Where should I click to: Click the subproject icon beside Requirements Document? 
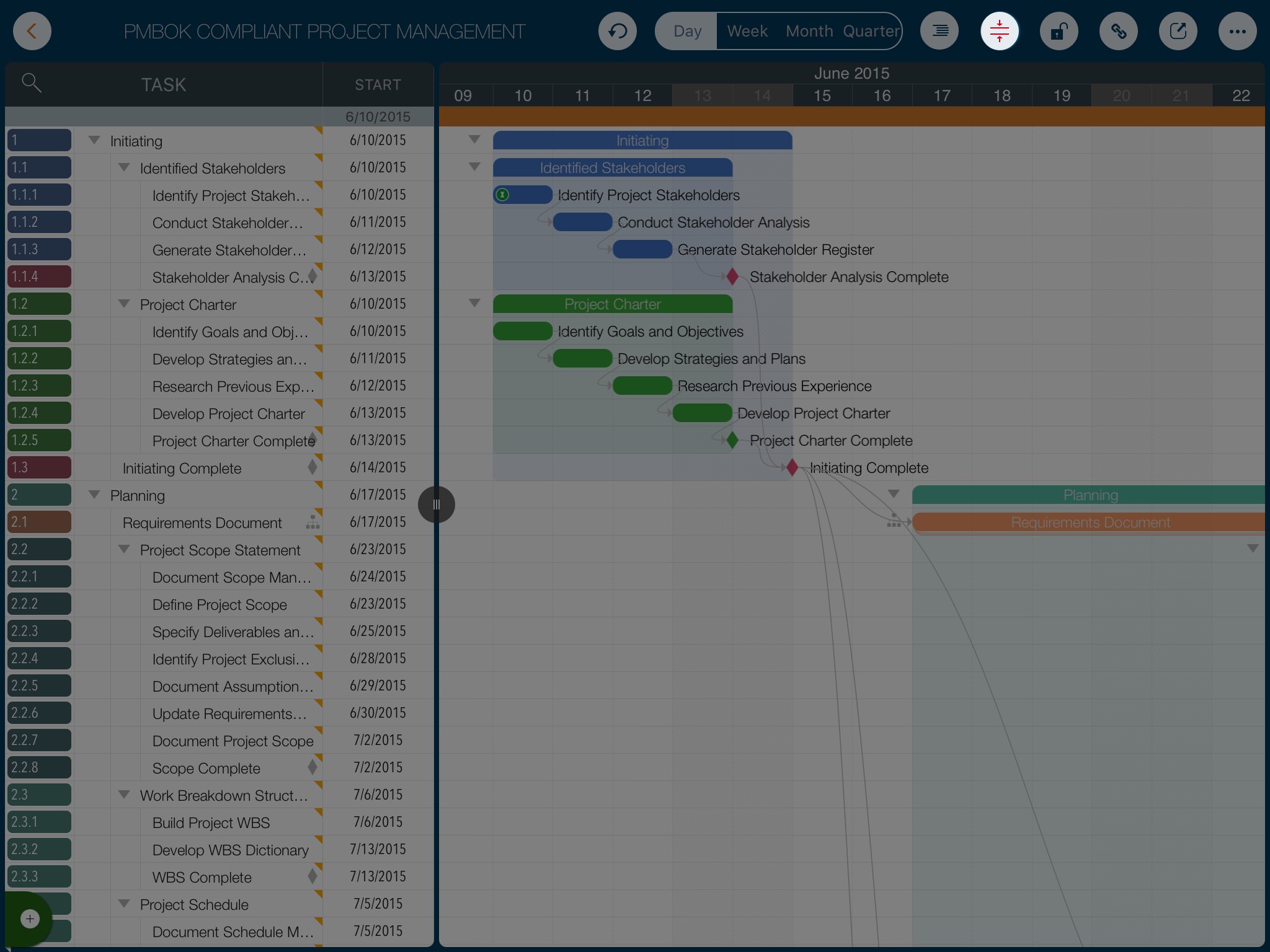point(313,522)
